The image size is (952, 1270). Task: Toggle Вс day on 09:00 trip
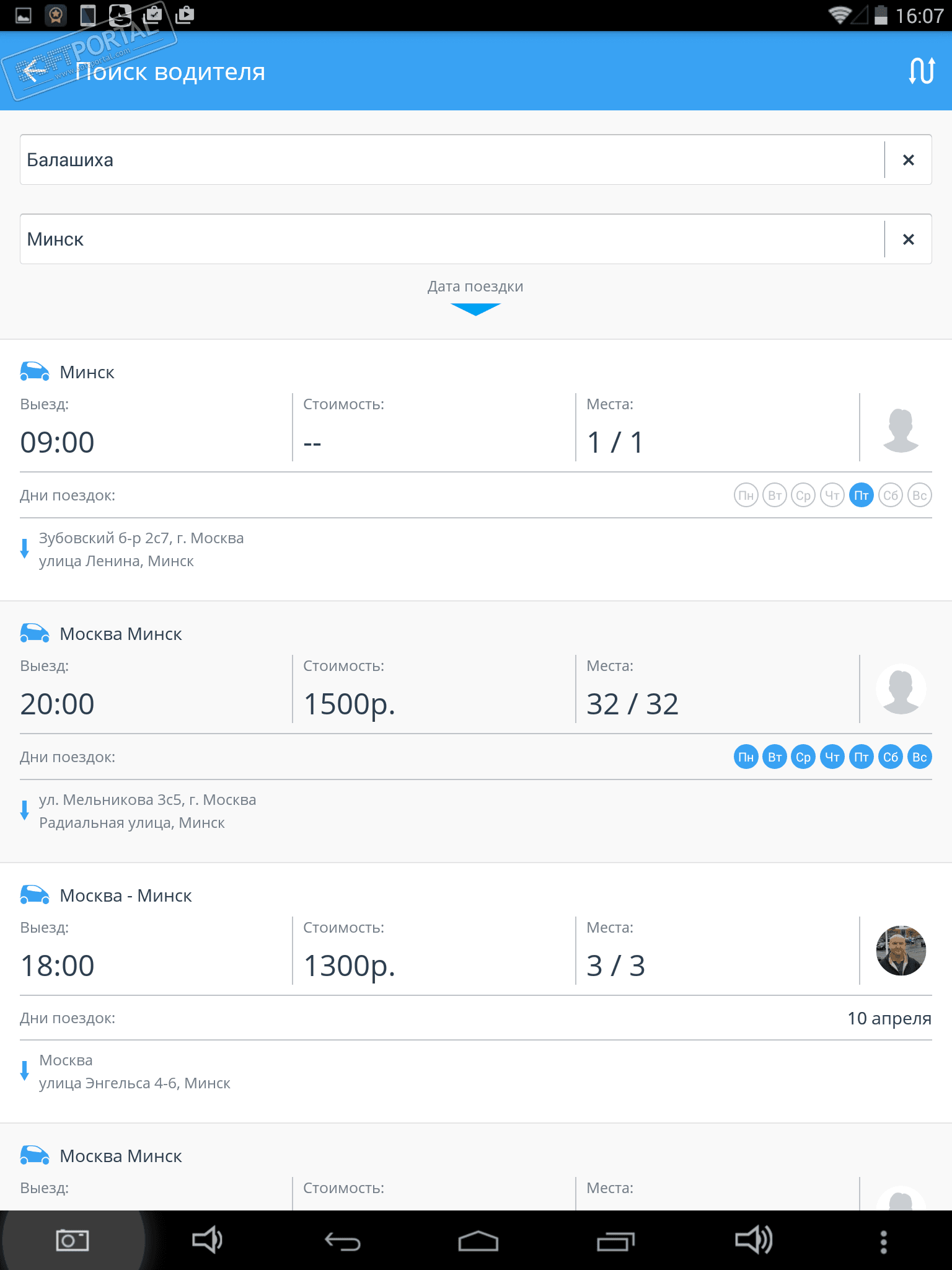(x=920, y=495)
